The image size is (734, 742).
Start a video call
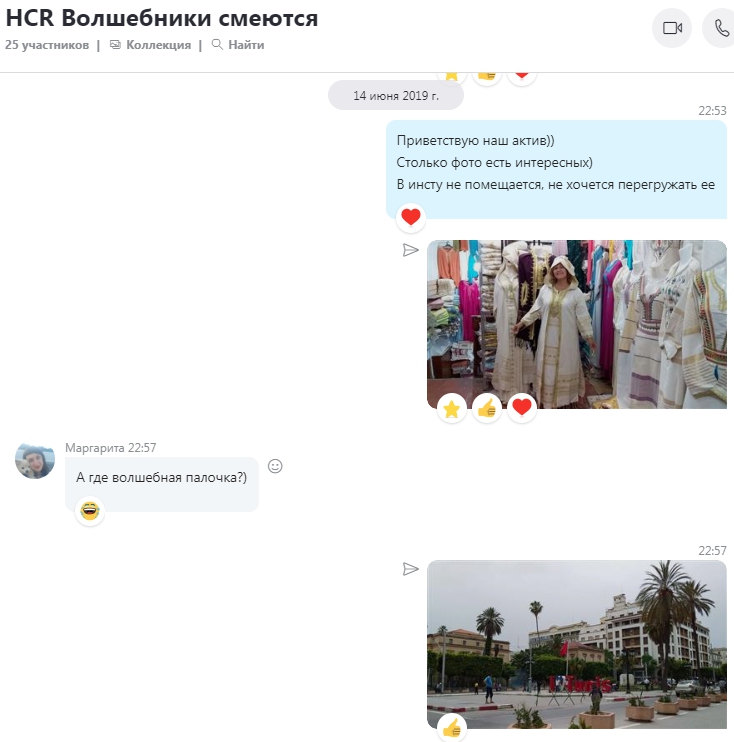pos(672,28)
